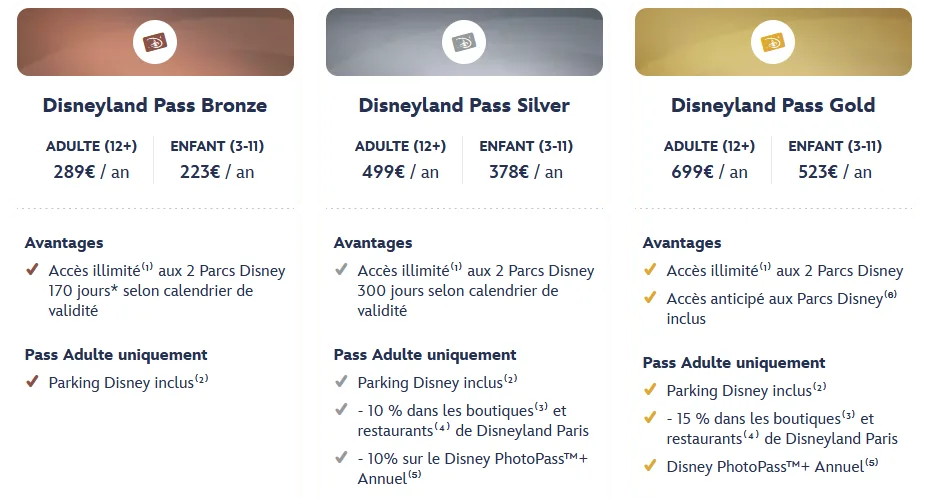
Task: Click the Bronze adult price 289€ / an
Action: [x=91, y=172]
